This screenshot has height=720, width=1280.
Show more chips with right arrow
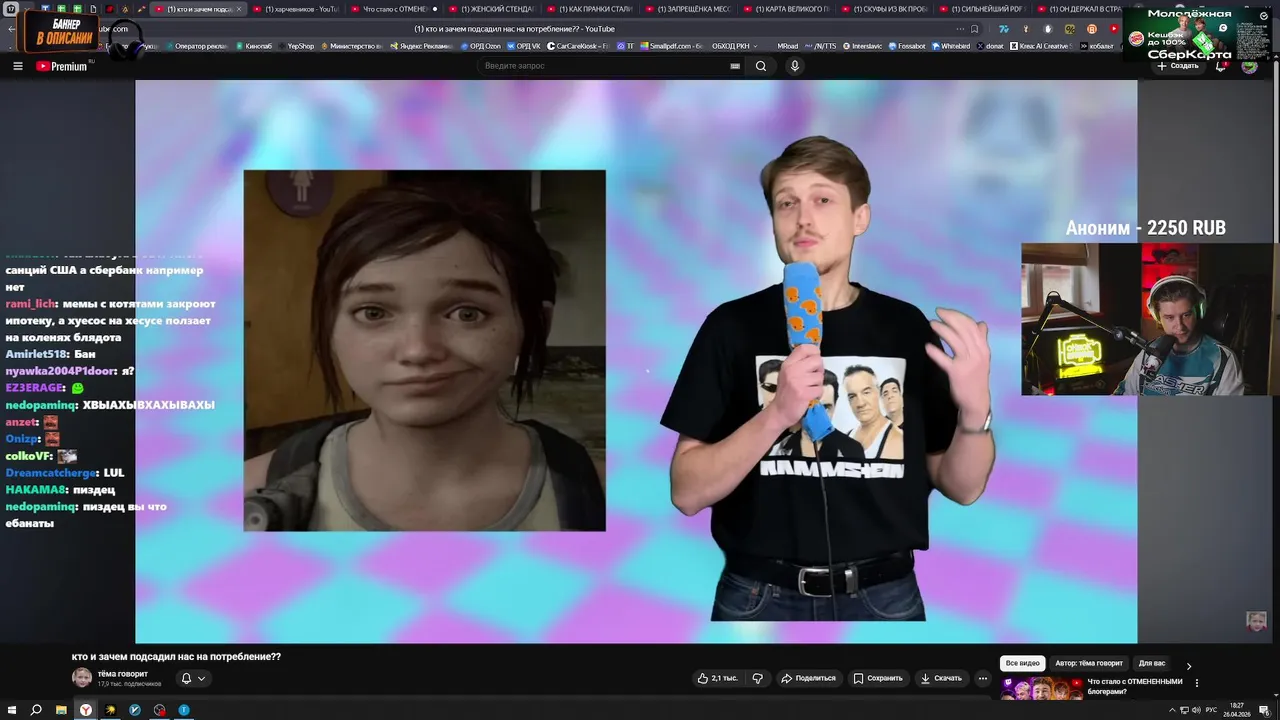point(1189,665)
